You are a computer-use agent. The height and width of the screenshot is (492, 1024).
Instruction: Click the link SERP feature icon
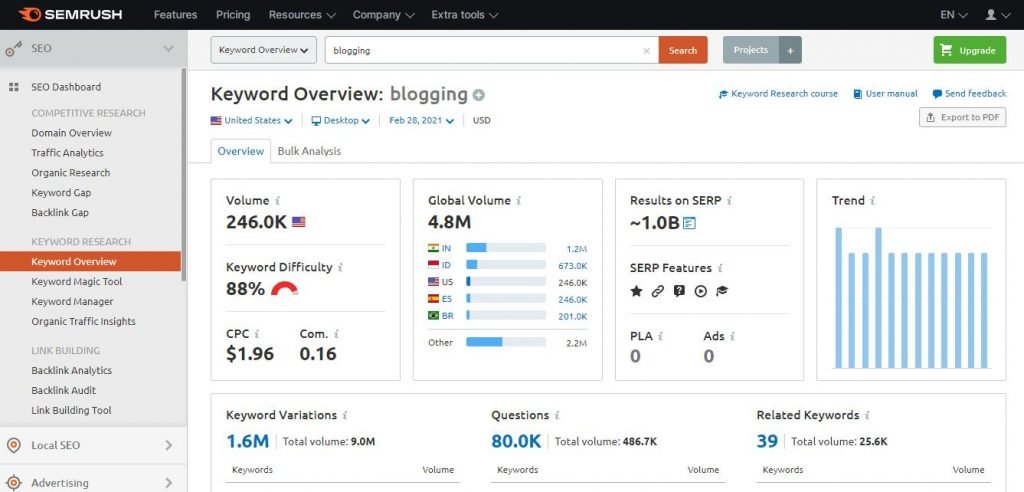(x=658, y=291)
